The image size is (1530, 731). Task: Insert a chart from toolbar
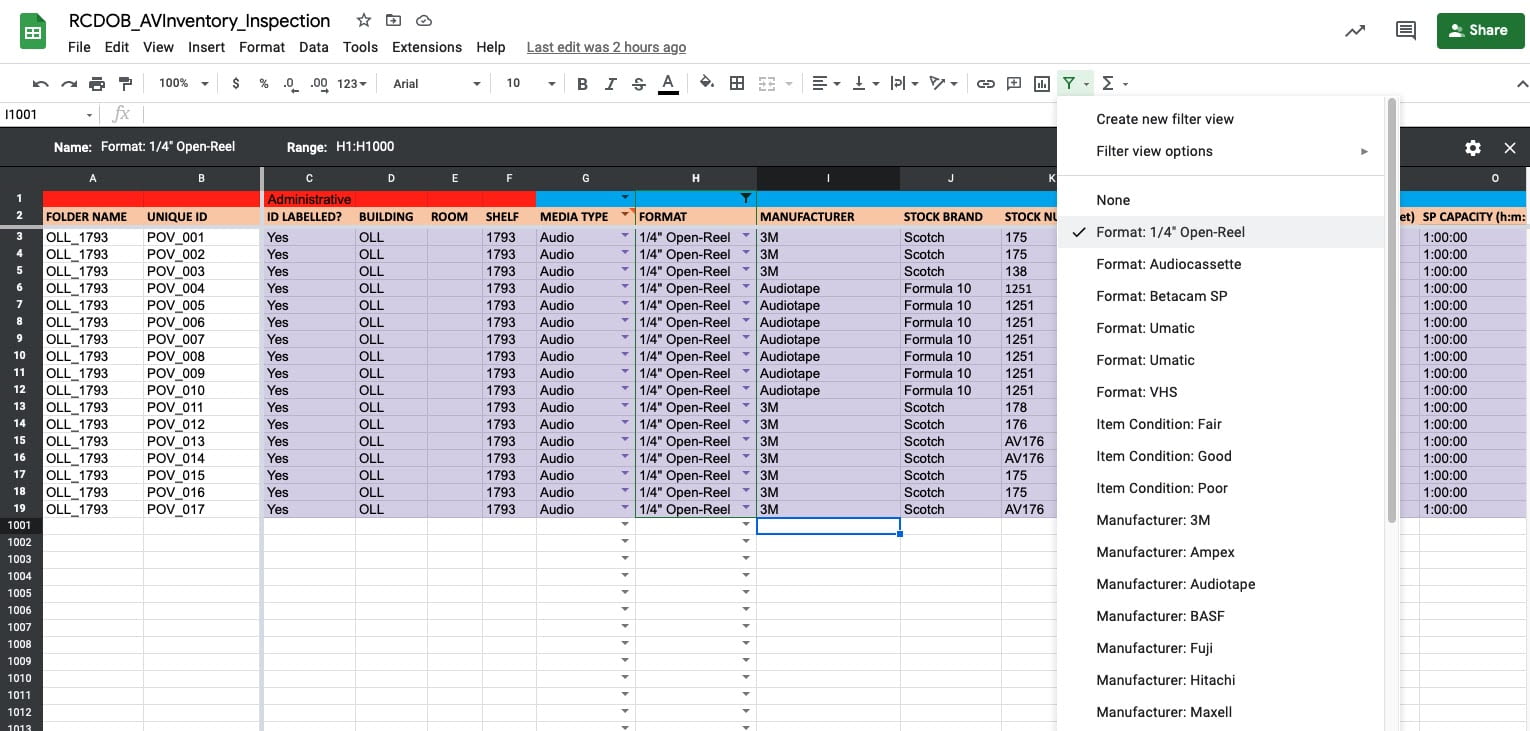[1042, 84]
